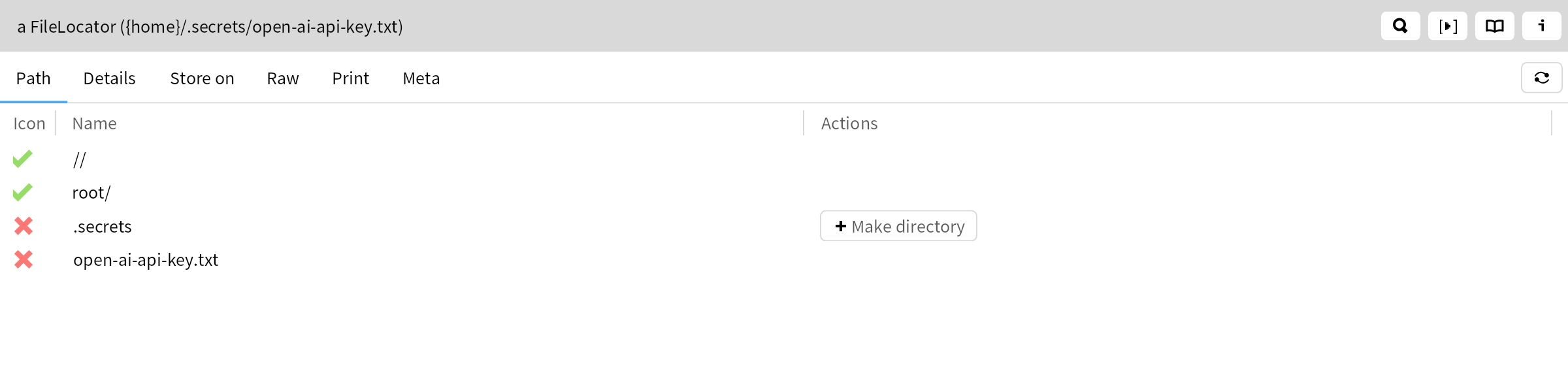Image resolution: width=1568 pixels, height=392 pixels.
Task: Refresh the view with circular arrows icon
Action: (x=1541, y=78)
